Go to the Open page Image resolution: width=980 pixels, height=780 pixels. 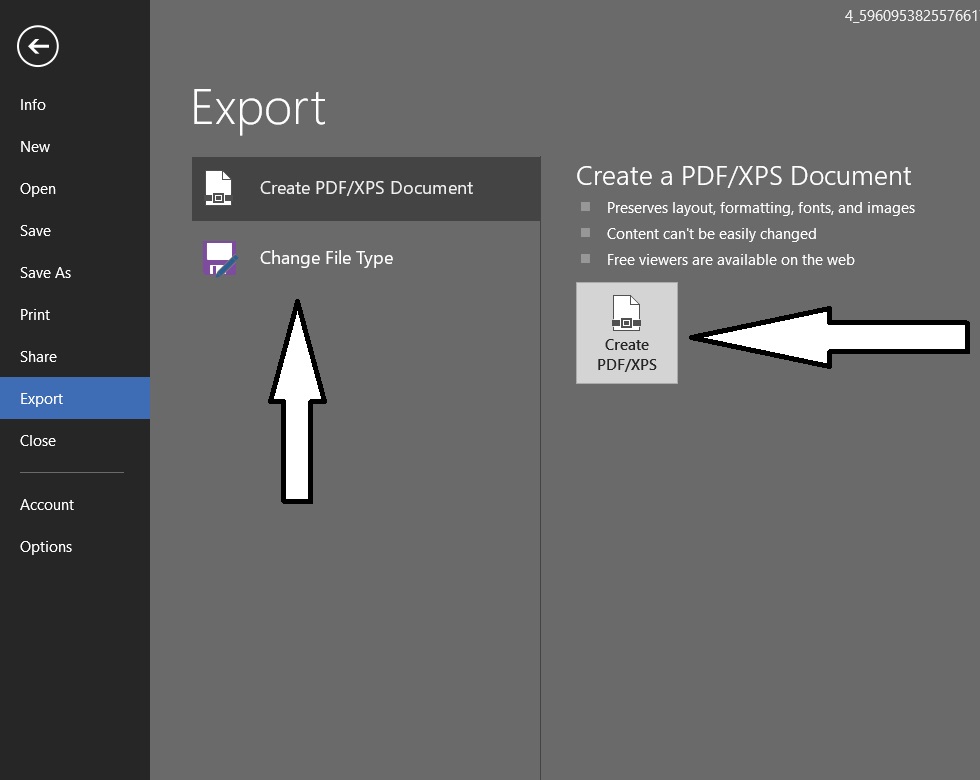pyautogui.click(x=38, y=189)
